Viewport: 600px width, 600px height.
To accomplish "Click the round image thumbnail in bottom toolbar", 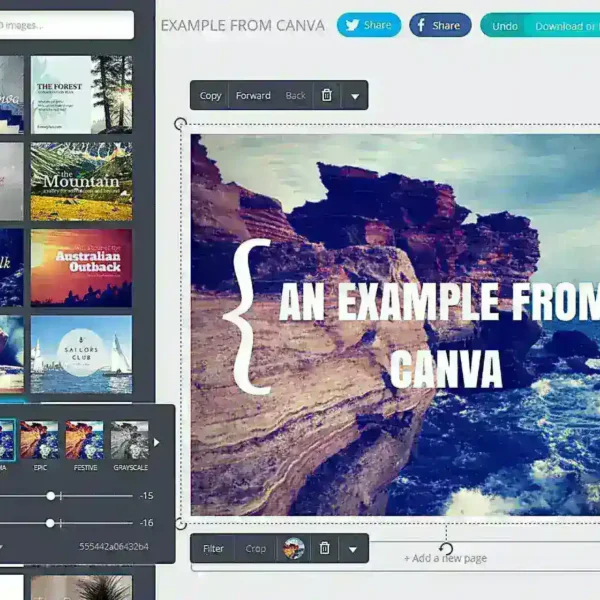I will coord(293,548).
